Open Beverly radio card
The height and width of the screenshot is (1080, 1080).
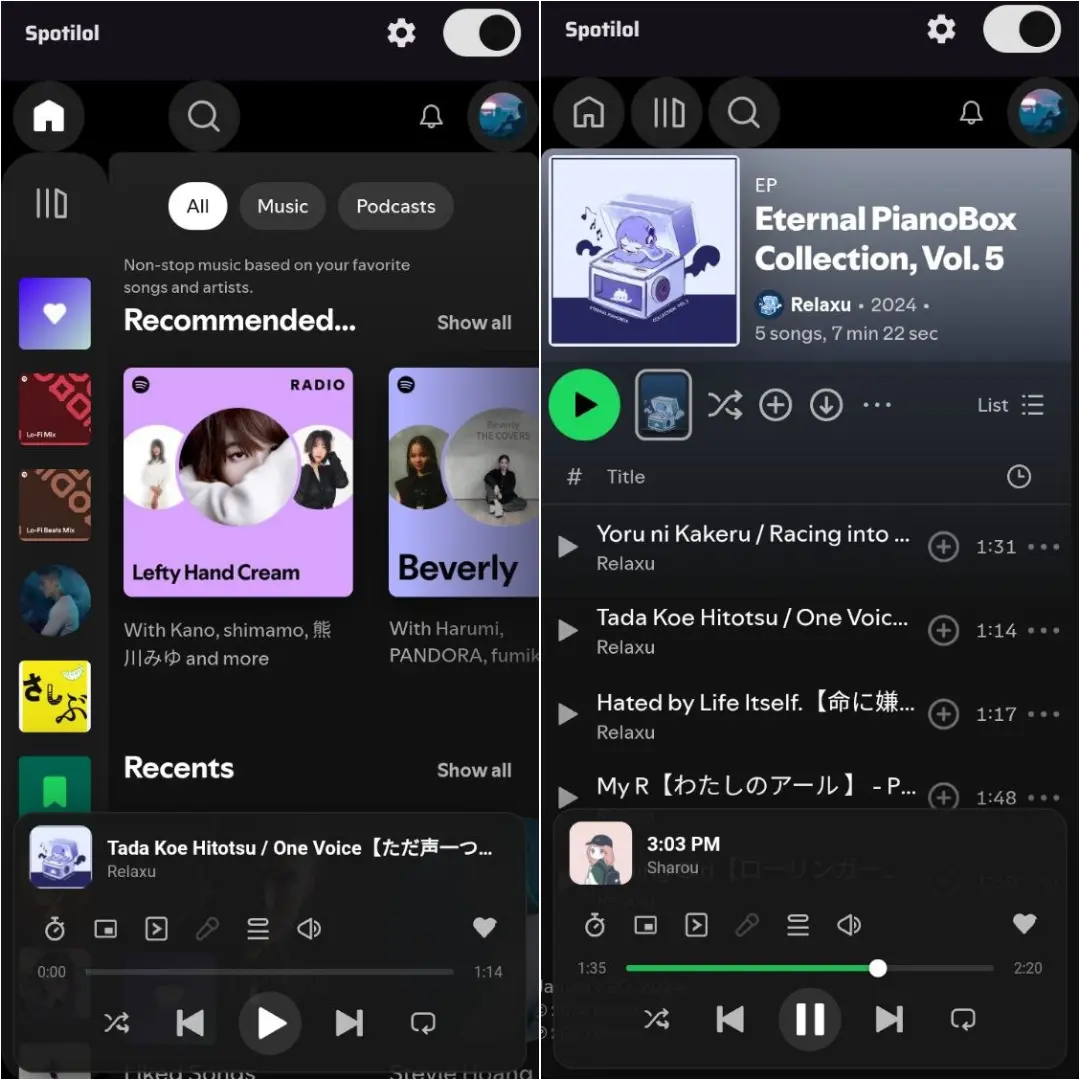click(x=464, y=482)
